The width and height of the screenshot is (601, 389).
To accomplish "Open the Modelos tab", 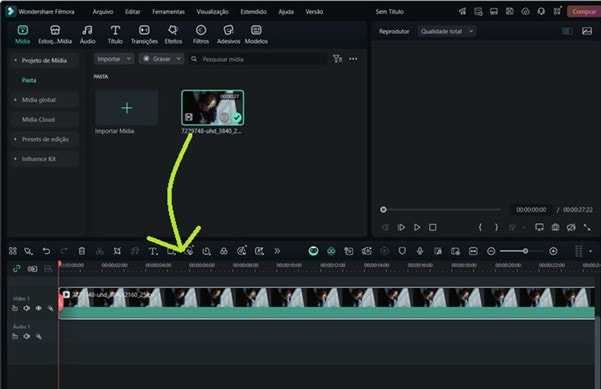I will [256, 34].
